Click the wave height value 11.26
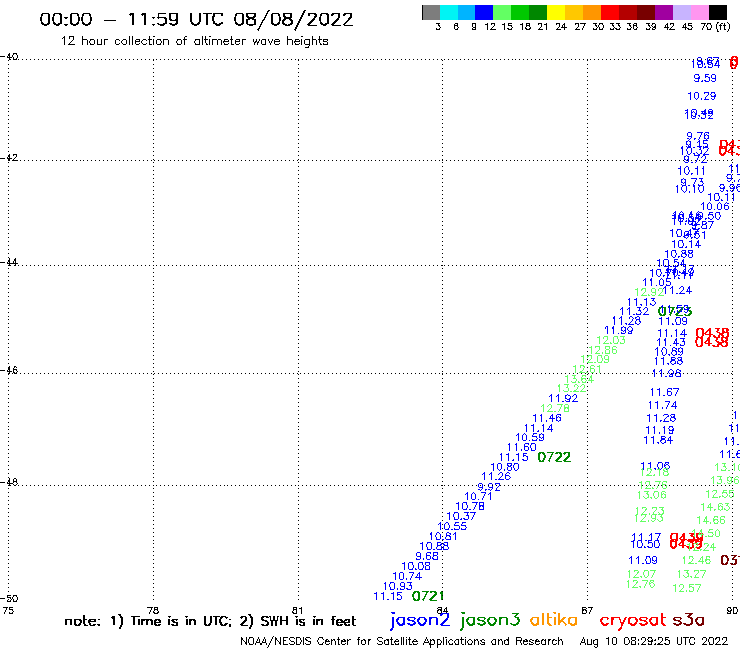Image resolution: width=740 pixels, height=650 pixels. [496, 477]
